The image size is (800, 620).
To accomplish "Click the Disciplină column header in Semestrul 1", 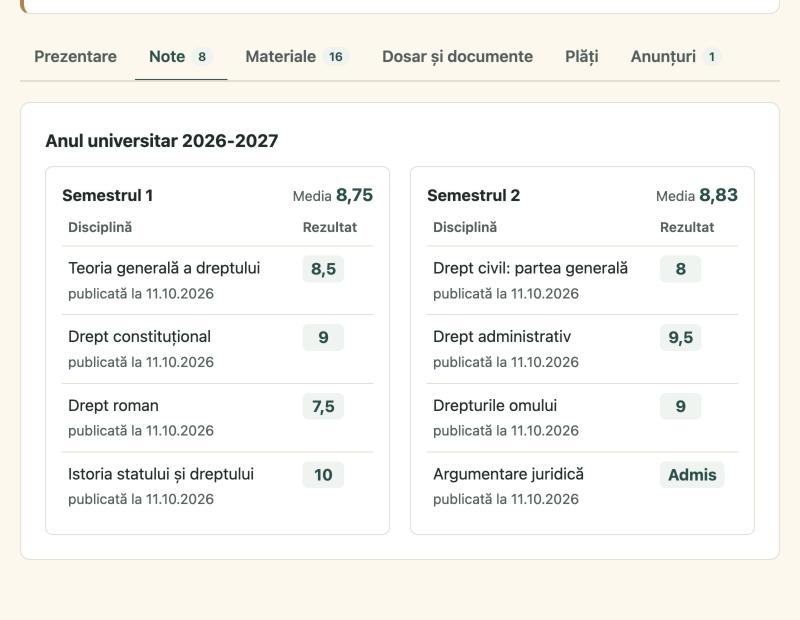I will 100,227.
